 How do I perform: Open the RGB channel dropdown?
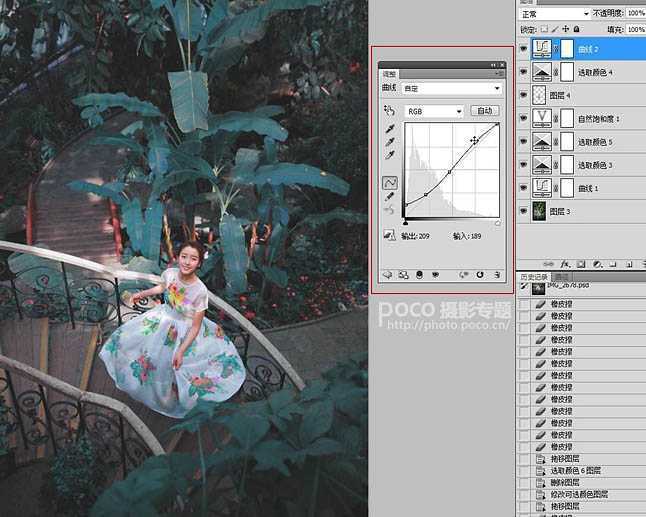[x=434, y=111]
